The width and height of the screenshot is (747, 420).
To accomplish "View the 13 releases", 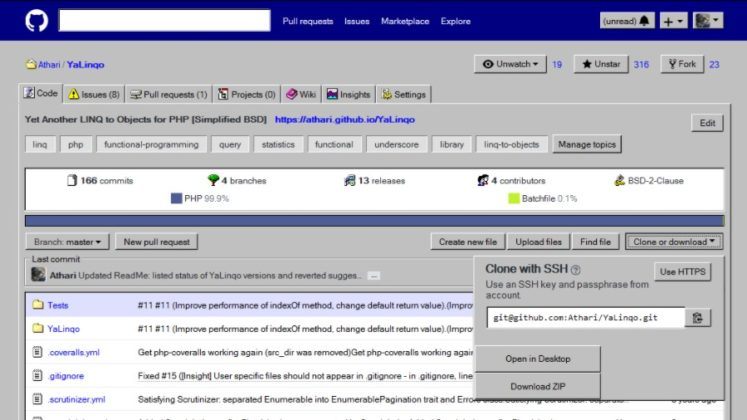I will [372, 181].
